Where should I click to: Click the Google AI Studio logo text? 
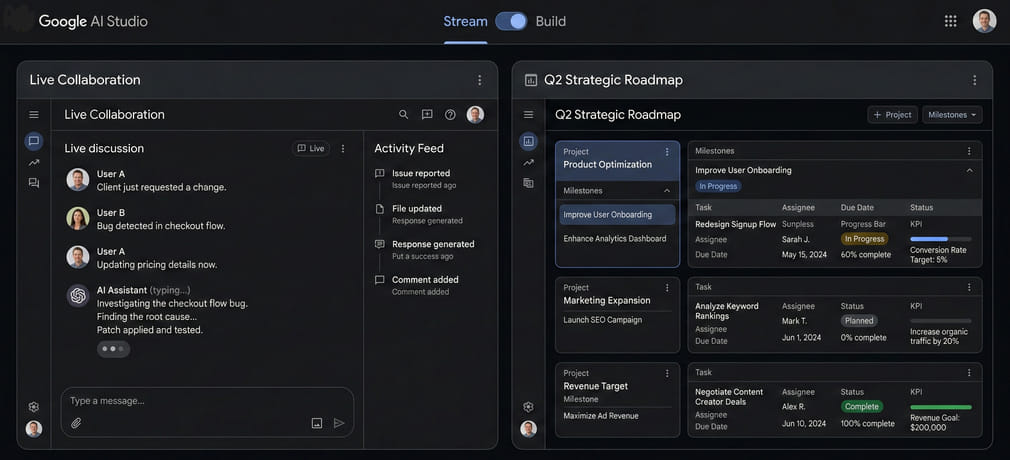click(93, 21)
